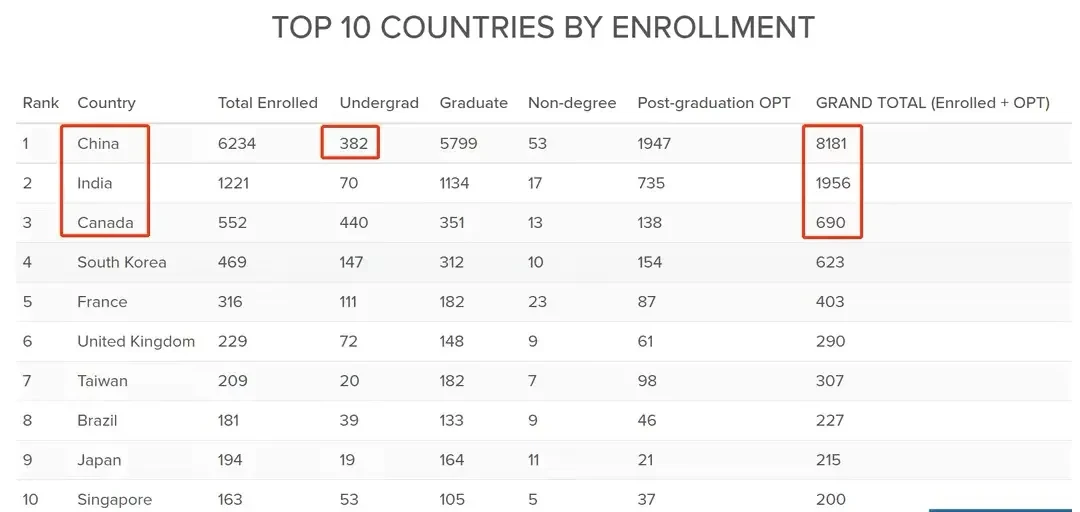
Task: Click the page title TOP 10 COUNTRIES
Action: [543, 28]
